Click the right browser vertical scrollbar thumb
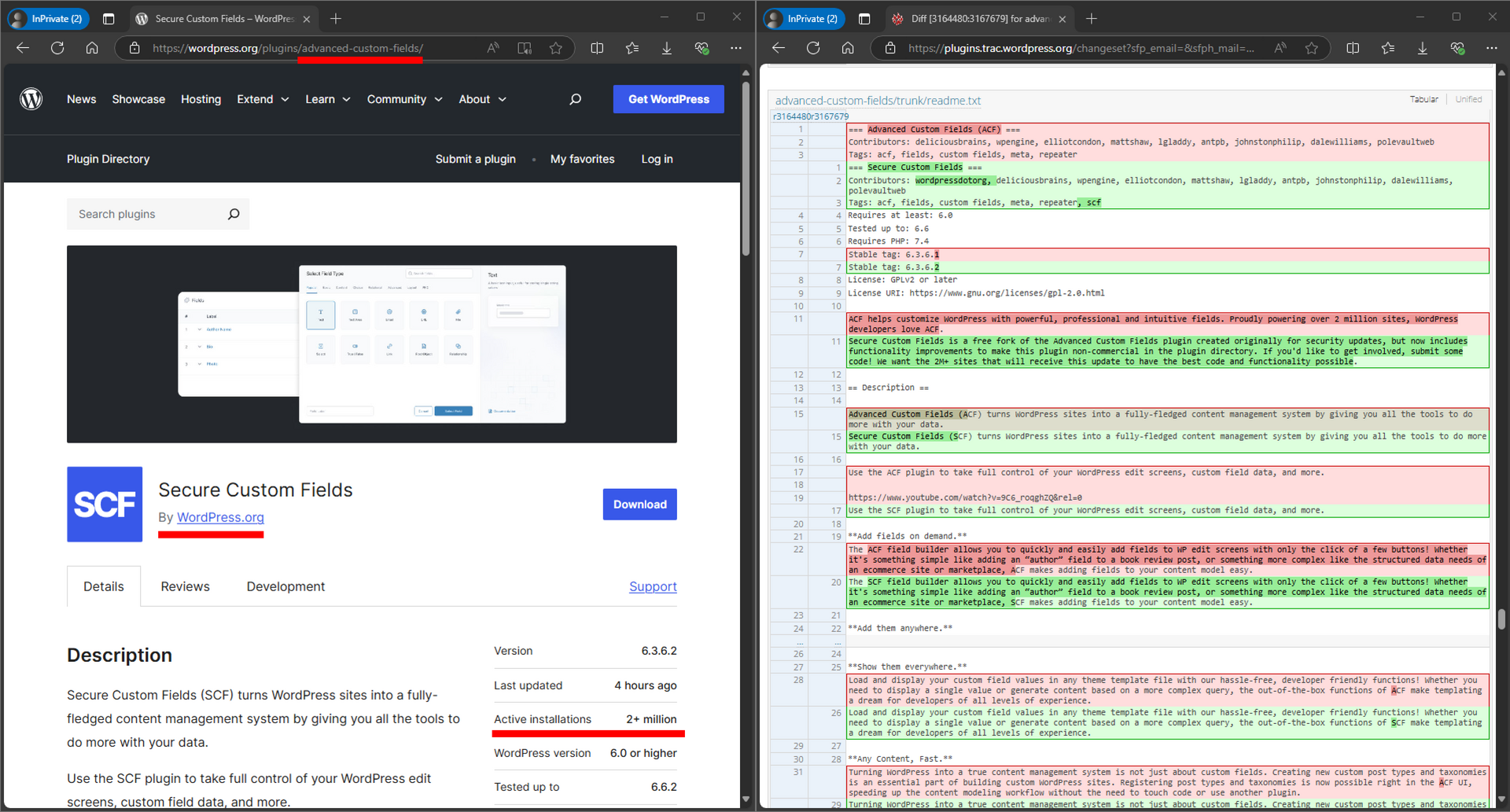This screenshot has width=1510, height=812. (x=1501, y=619)
